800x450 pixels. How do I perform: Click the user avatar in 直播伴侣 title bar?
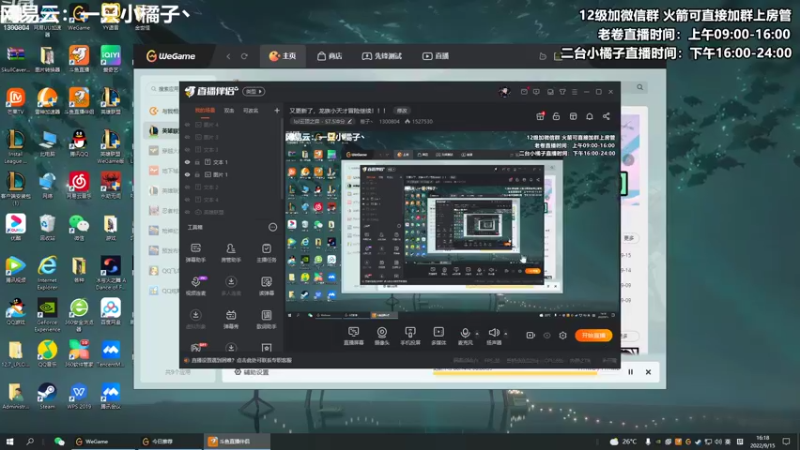pyautogui.click(x=505, y=92)
